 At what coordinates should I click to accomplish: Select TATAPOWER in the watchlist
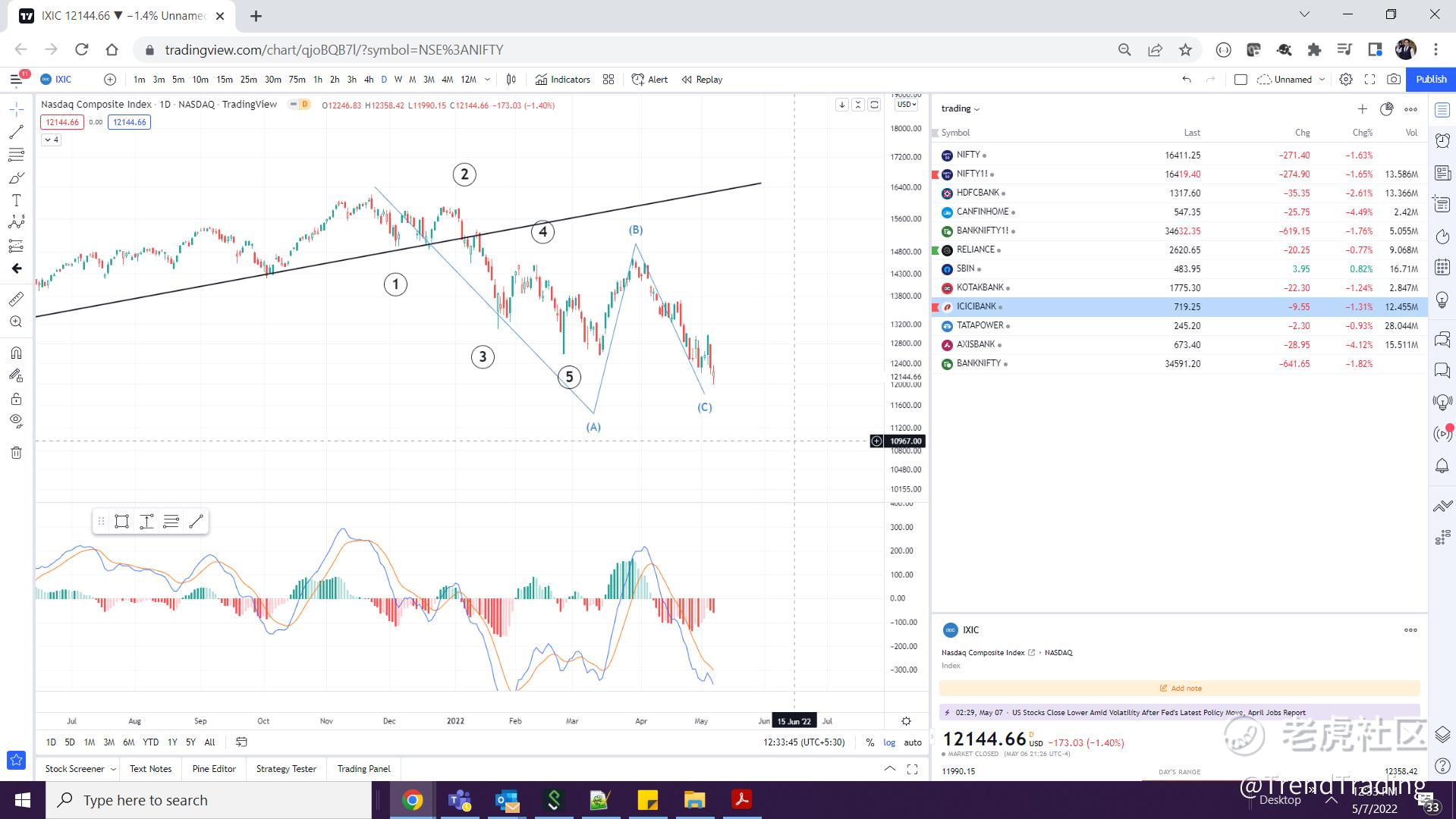(1180, 325)
